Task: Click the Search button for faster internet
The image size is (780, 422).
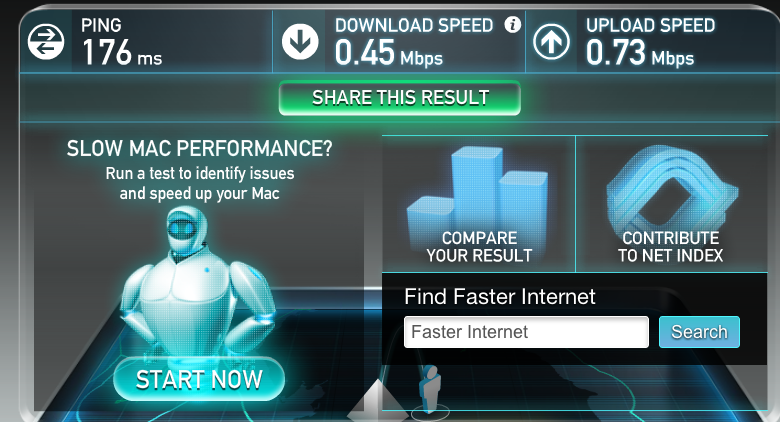Action: 699,332
